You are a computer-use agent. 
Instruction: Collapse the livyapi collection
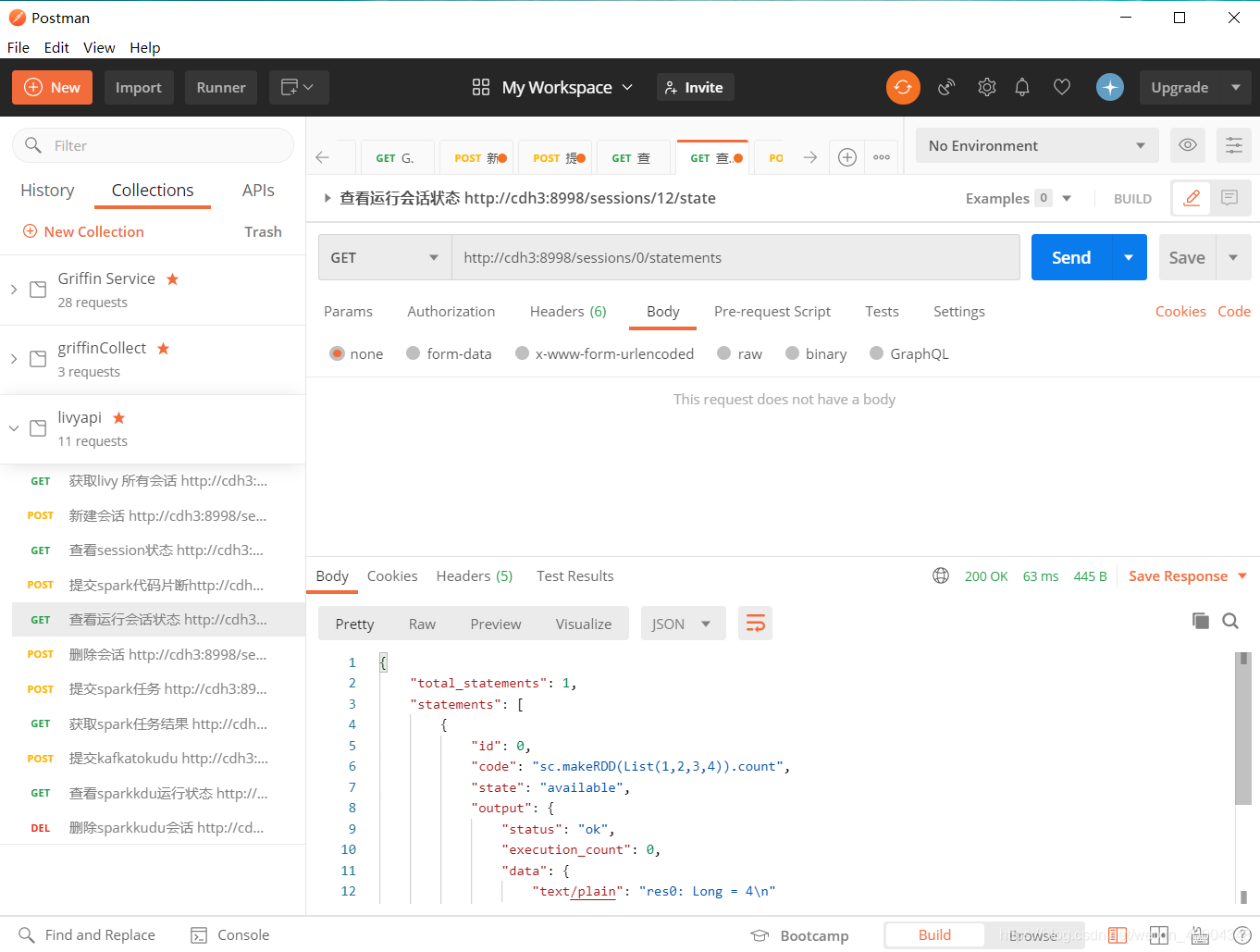point(13,428)
